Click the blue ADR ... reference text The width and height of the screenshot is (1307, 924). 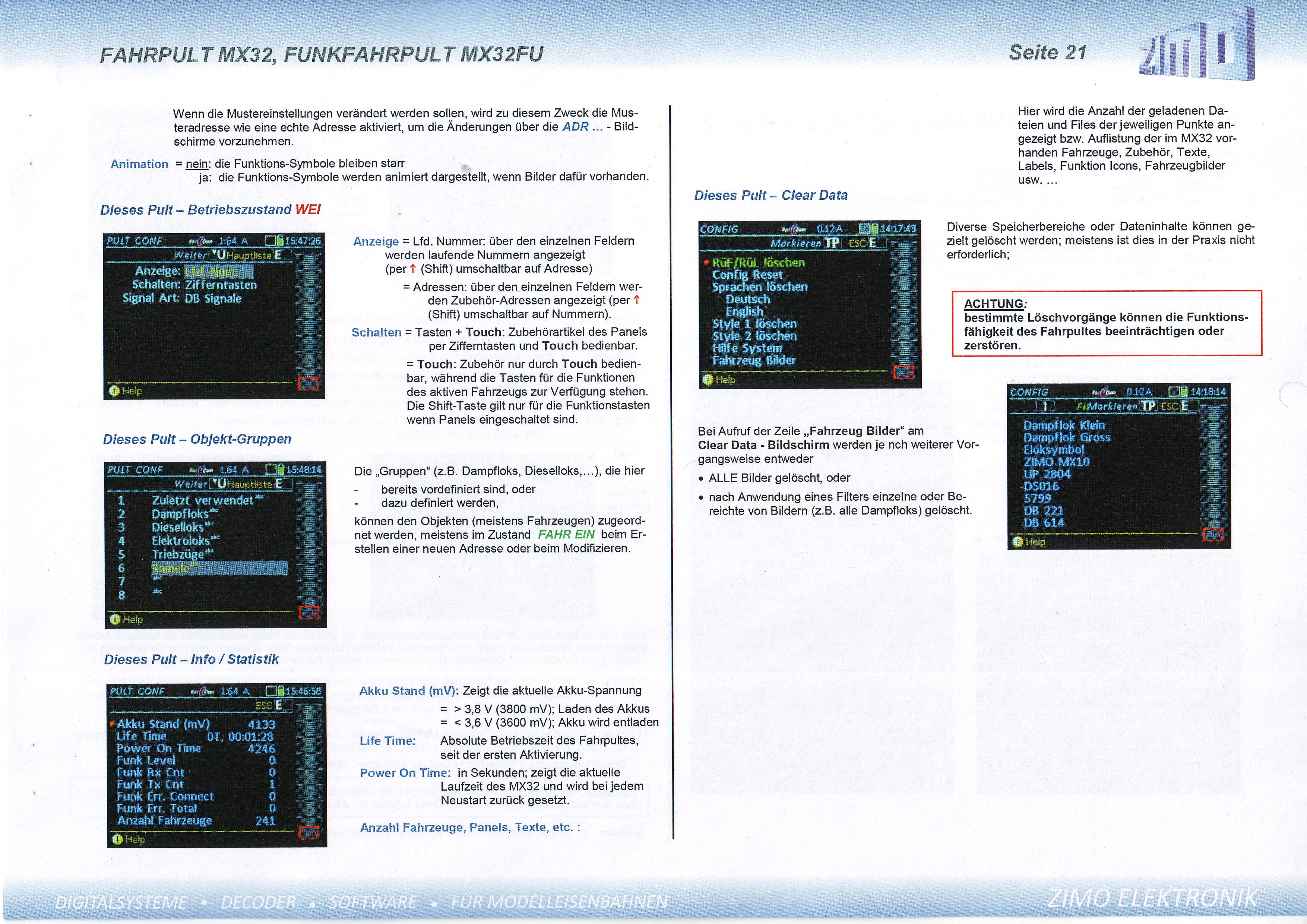[582, 126]
